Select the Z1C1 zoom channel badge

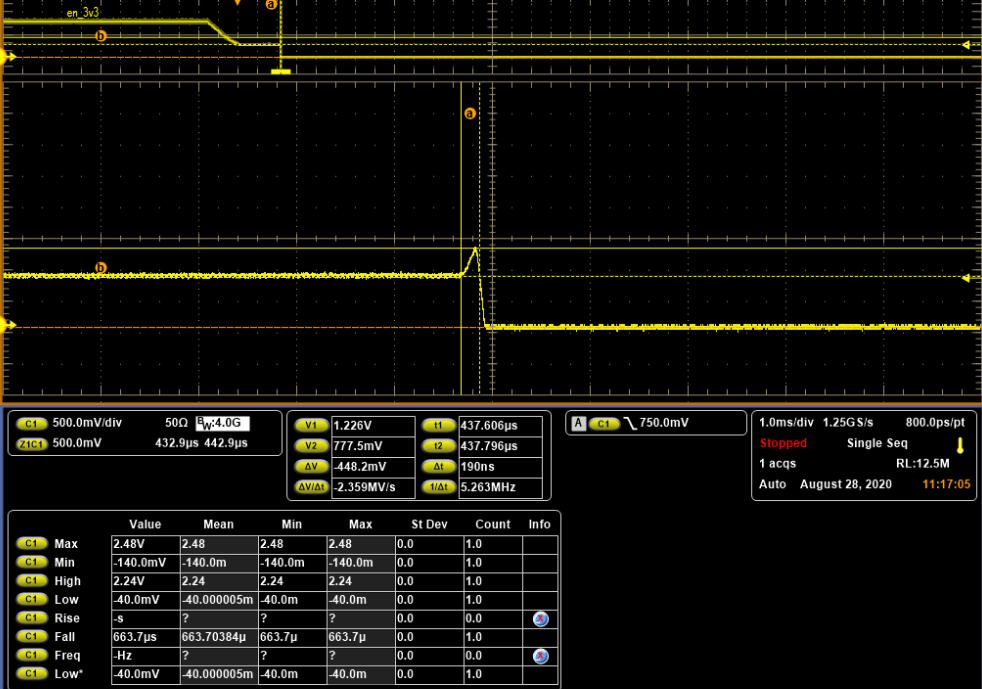(32, 443)
